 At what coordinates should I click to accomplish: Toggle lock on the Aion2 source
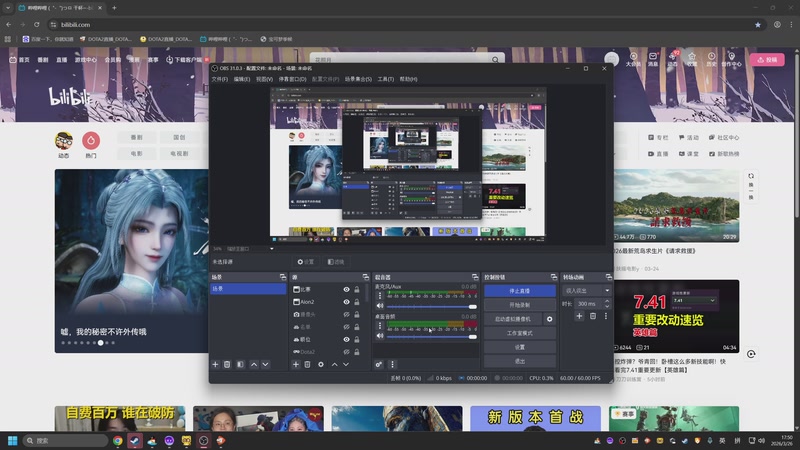click(x=357, y=302)
